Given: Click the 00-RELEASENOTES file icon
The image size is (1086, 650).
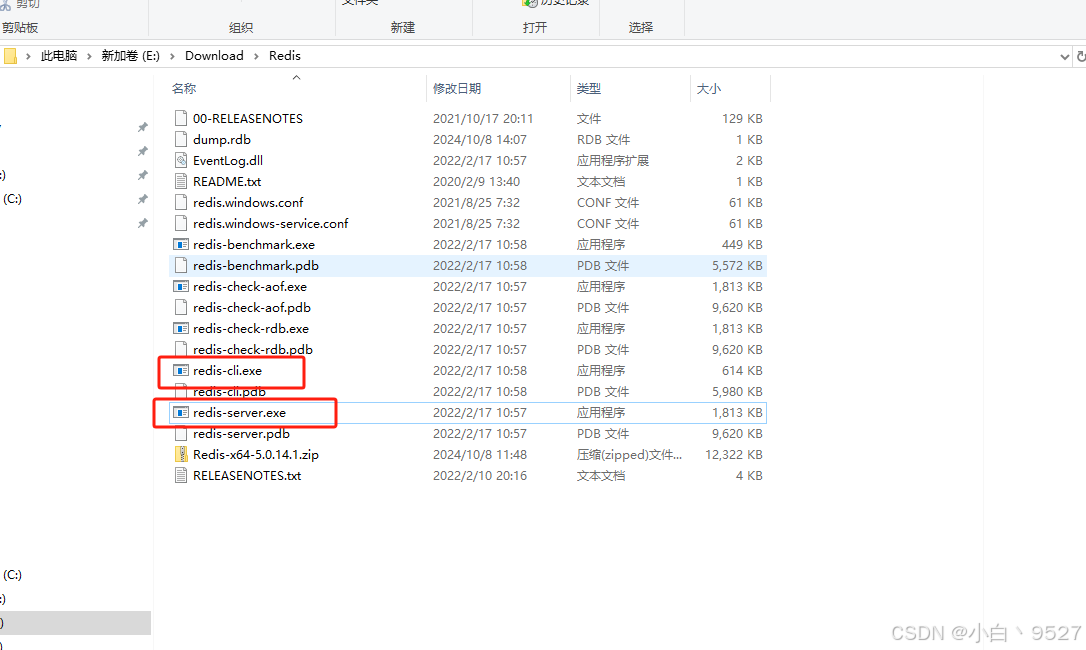Looking at the screenshot, I should (181, 118).
